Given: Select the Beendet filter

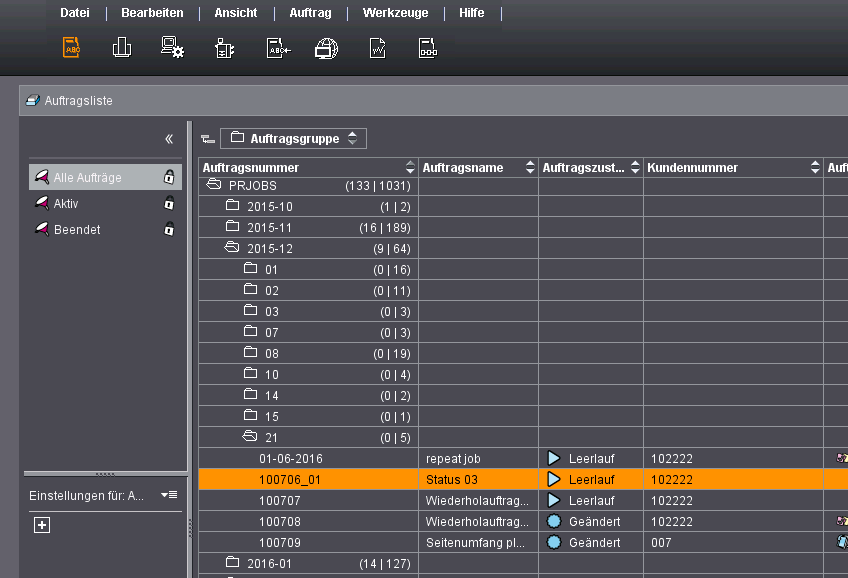Looking at the screenshot, I should coord(105,229).
